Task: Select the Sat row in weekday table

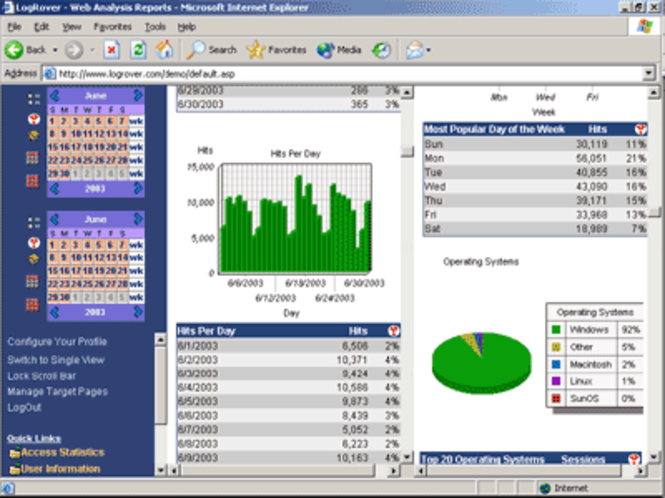Action: (x=535, y=229)
